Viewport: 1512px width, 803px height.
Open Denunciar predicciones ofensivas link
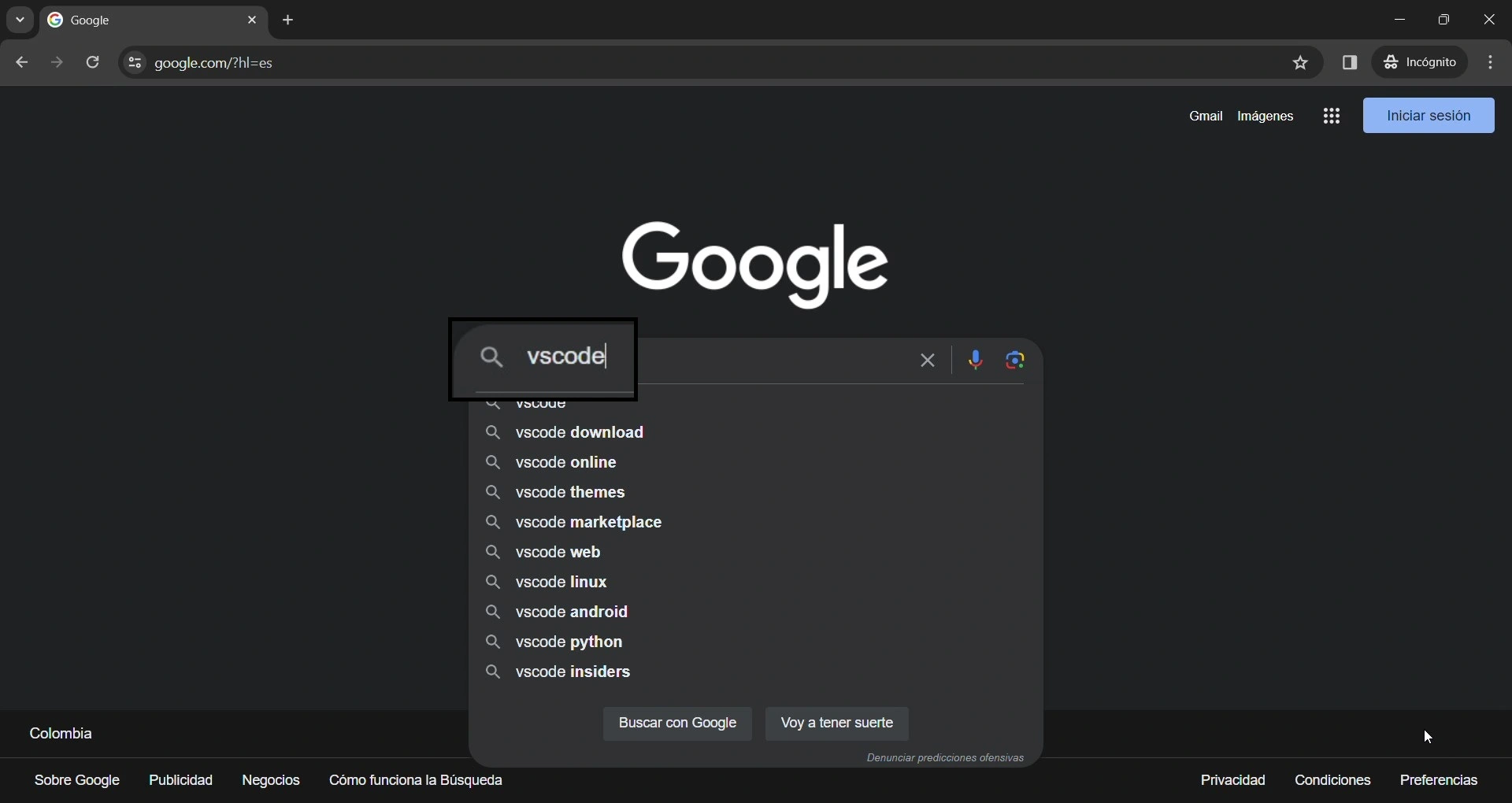(x=946, y=758)
